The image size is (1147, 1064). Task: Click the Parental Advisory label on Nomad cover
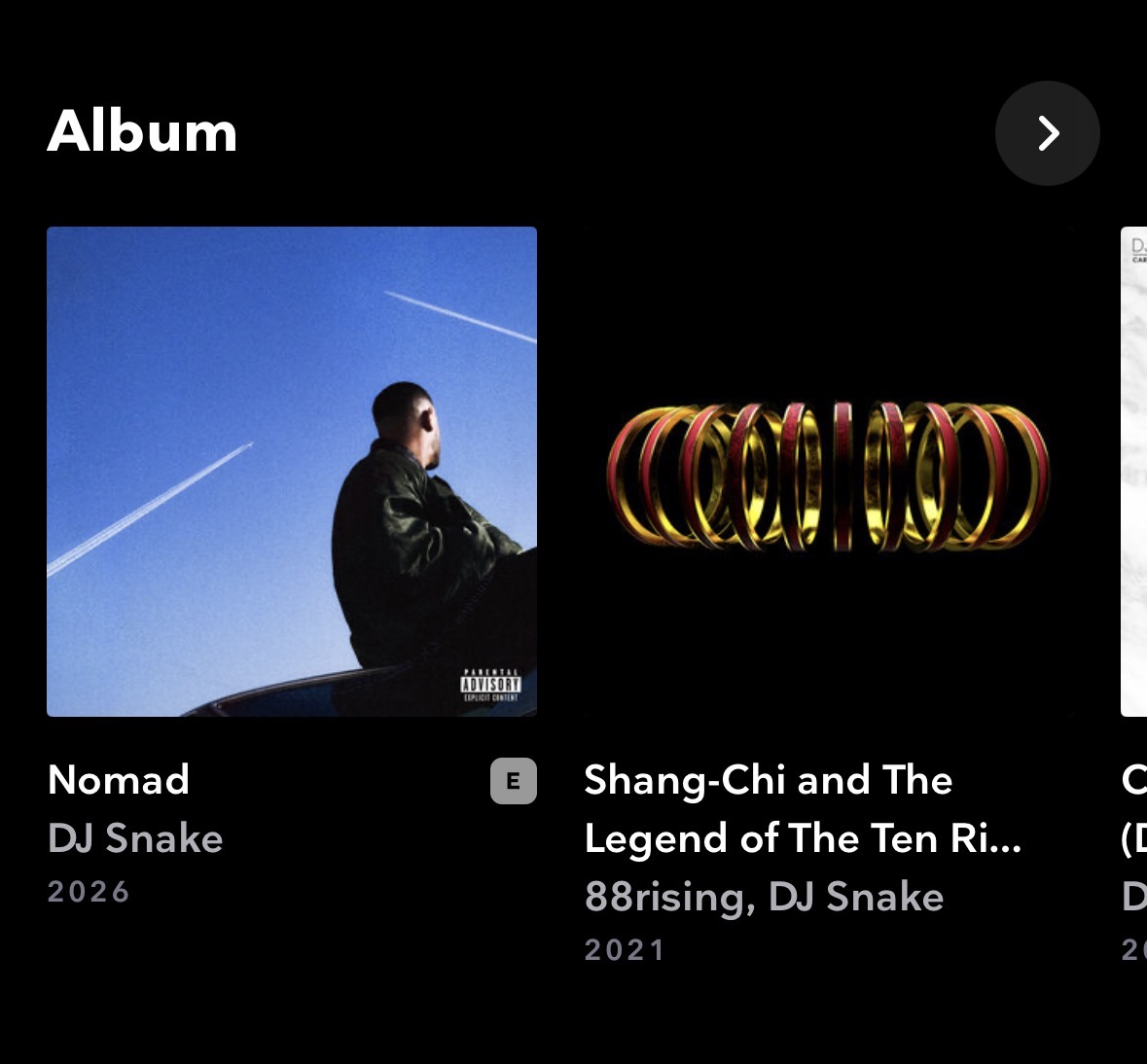(x=491, y=686)
